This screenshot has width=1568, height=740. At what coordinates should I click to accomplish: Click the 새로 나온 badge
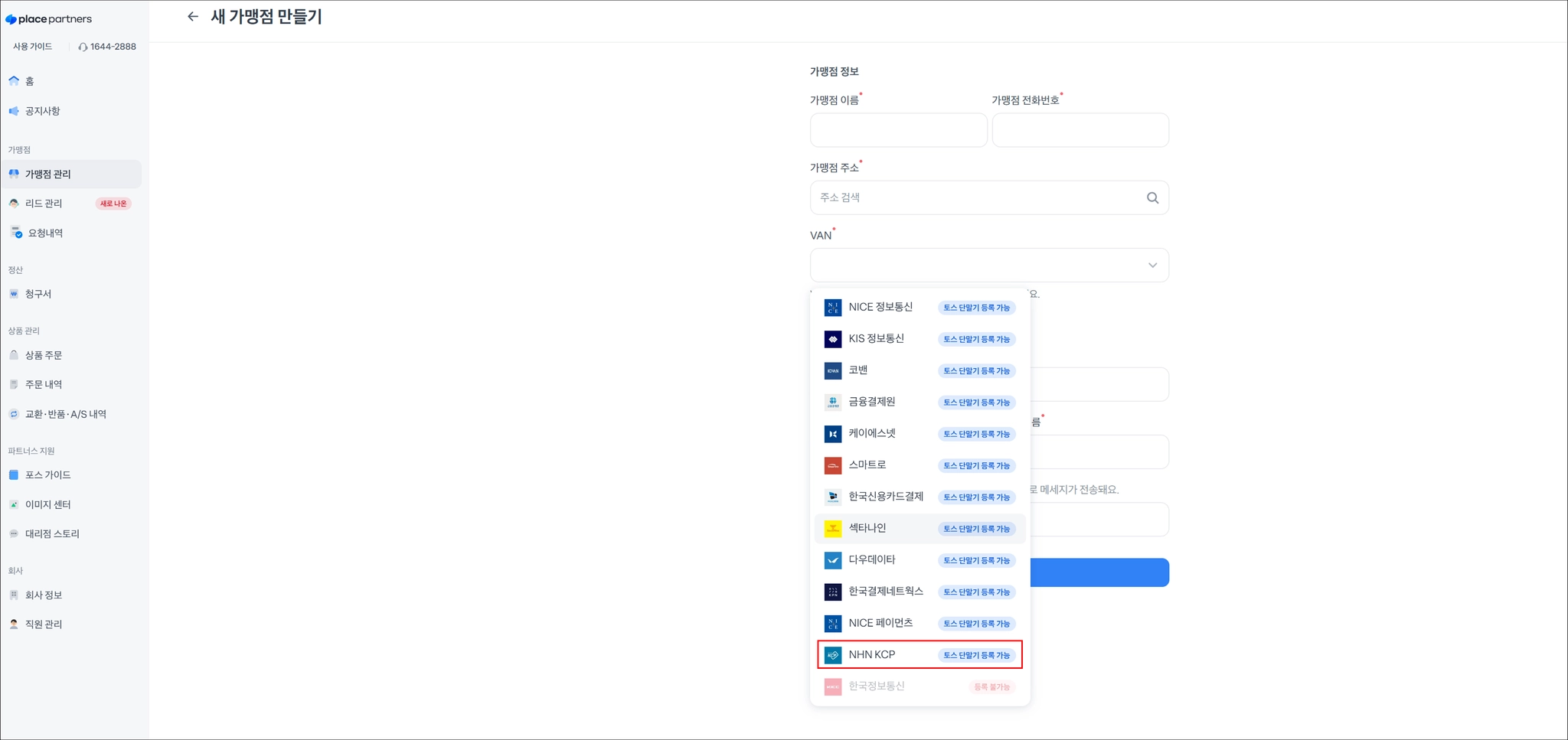point(113,204)
